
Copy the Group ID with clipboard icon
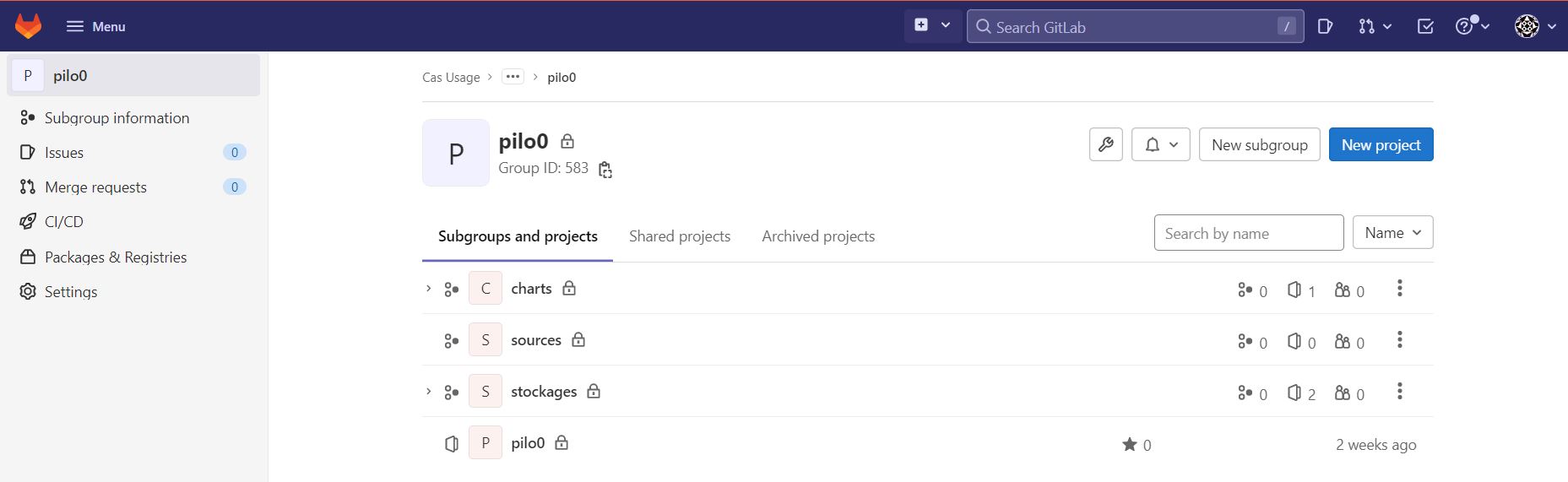[x=605, y=170]
